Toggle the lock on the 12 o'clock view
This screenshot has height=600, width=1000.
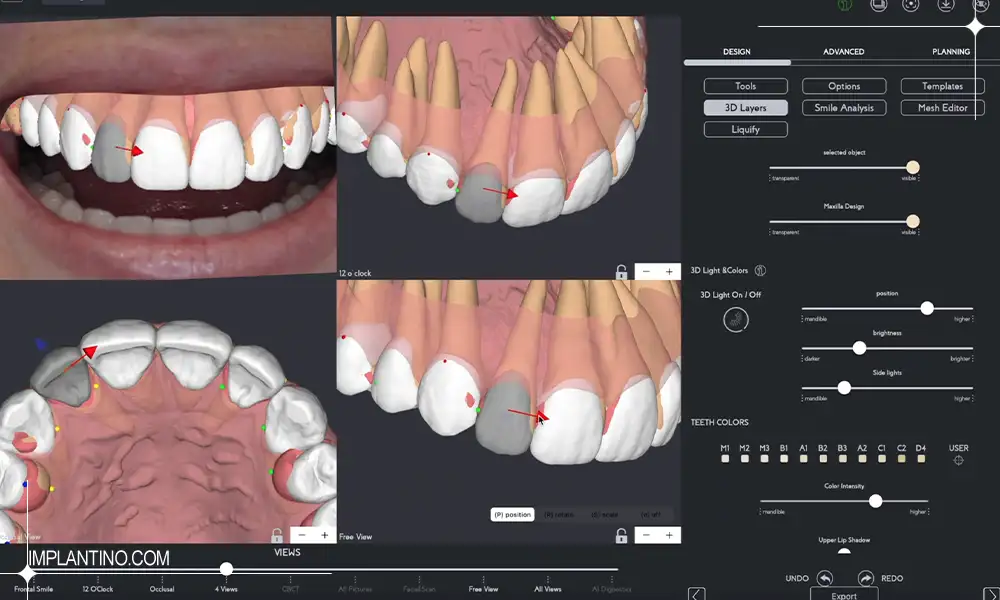pos(621,272)
